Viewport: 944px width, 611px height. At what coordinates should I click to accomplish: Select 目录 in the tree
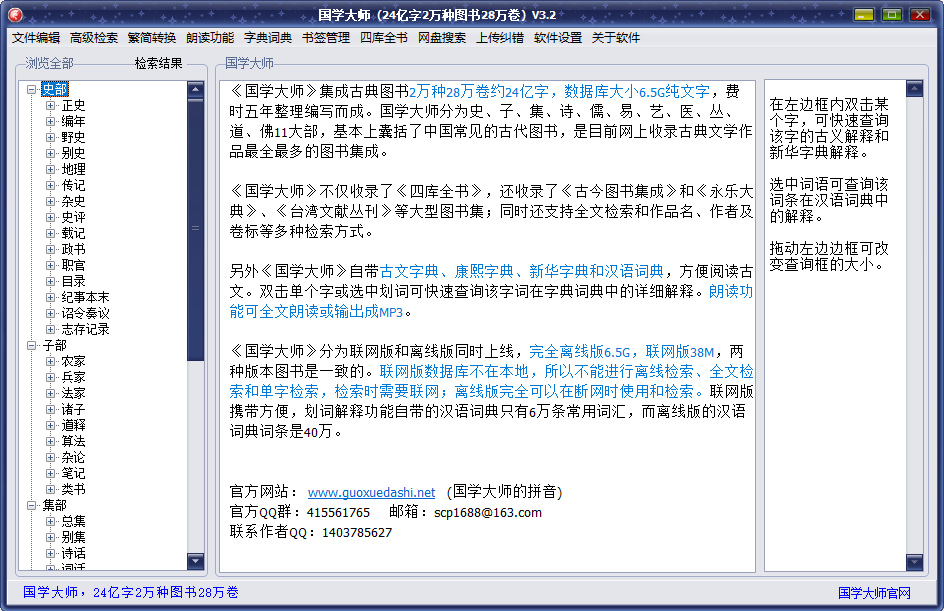pyautogui.click(x=73, y=281)
